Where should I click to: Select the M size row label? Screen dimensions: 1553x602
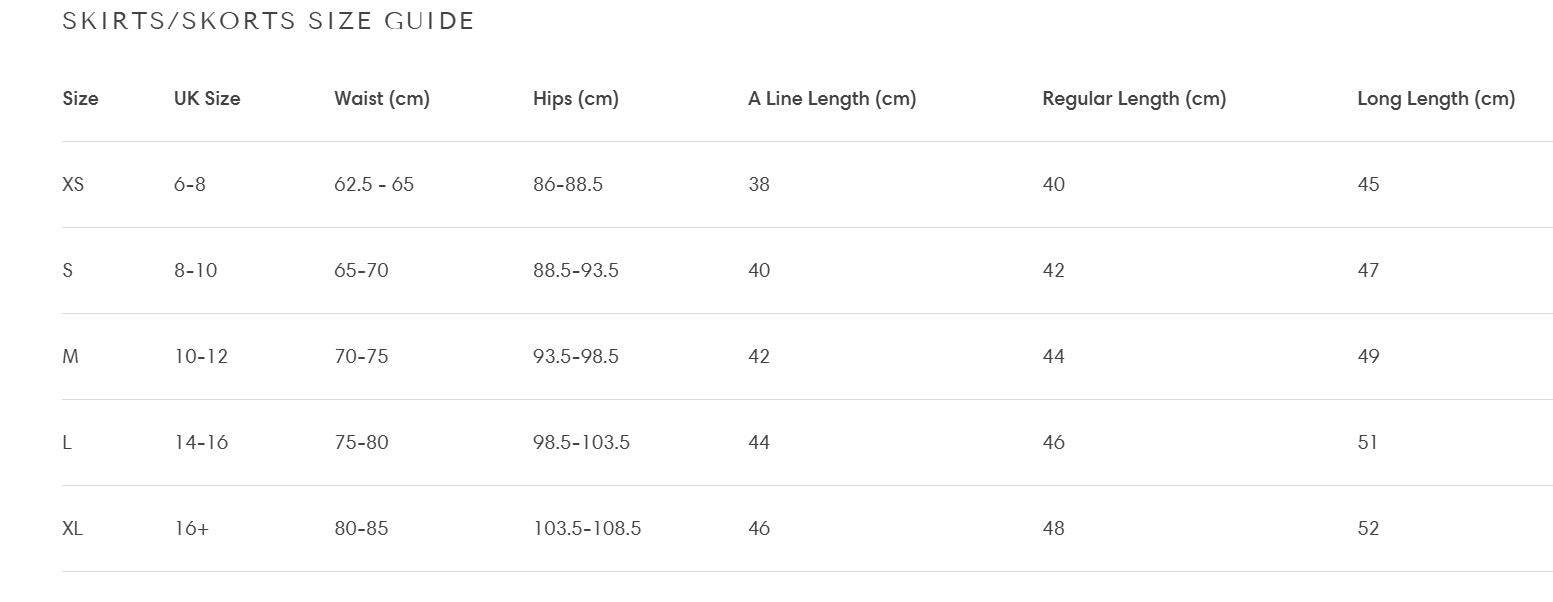click(70, 357)
